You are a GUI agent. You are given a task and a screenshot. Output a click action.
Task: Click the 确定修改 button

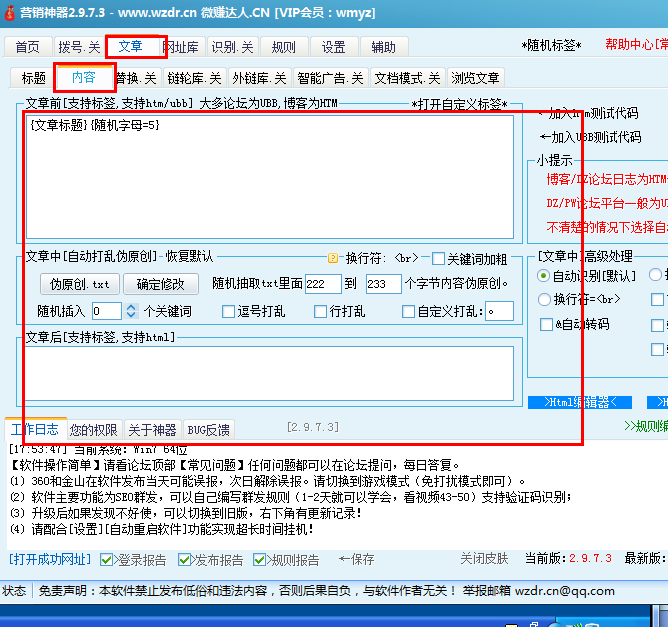(161, 284)
